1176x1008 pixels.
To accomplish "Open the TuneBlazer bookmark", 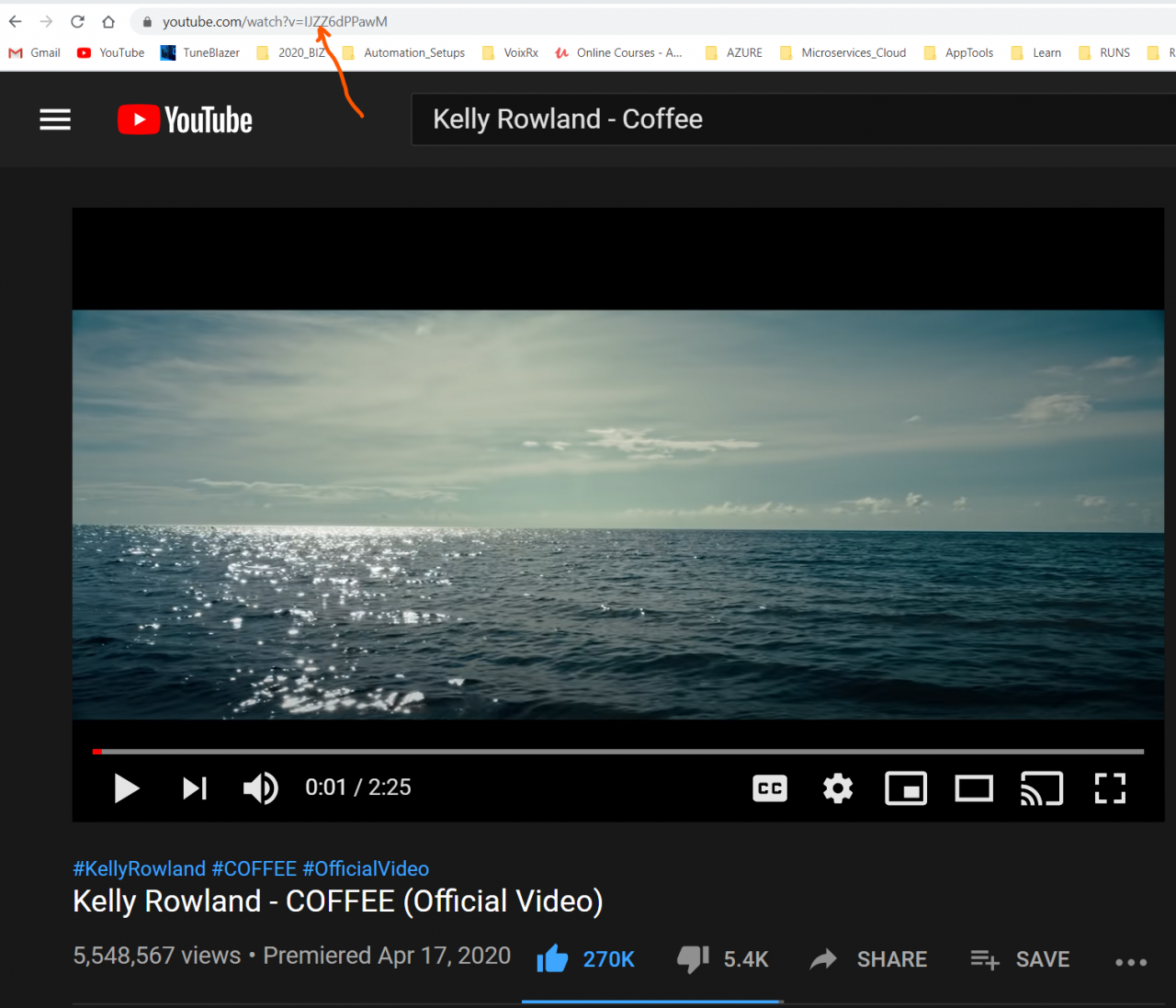I will [200, 52].
